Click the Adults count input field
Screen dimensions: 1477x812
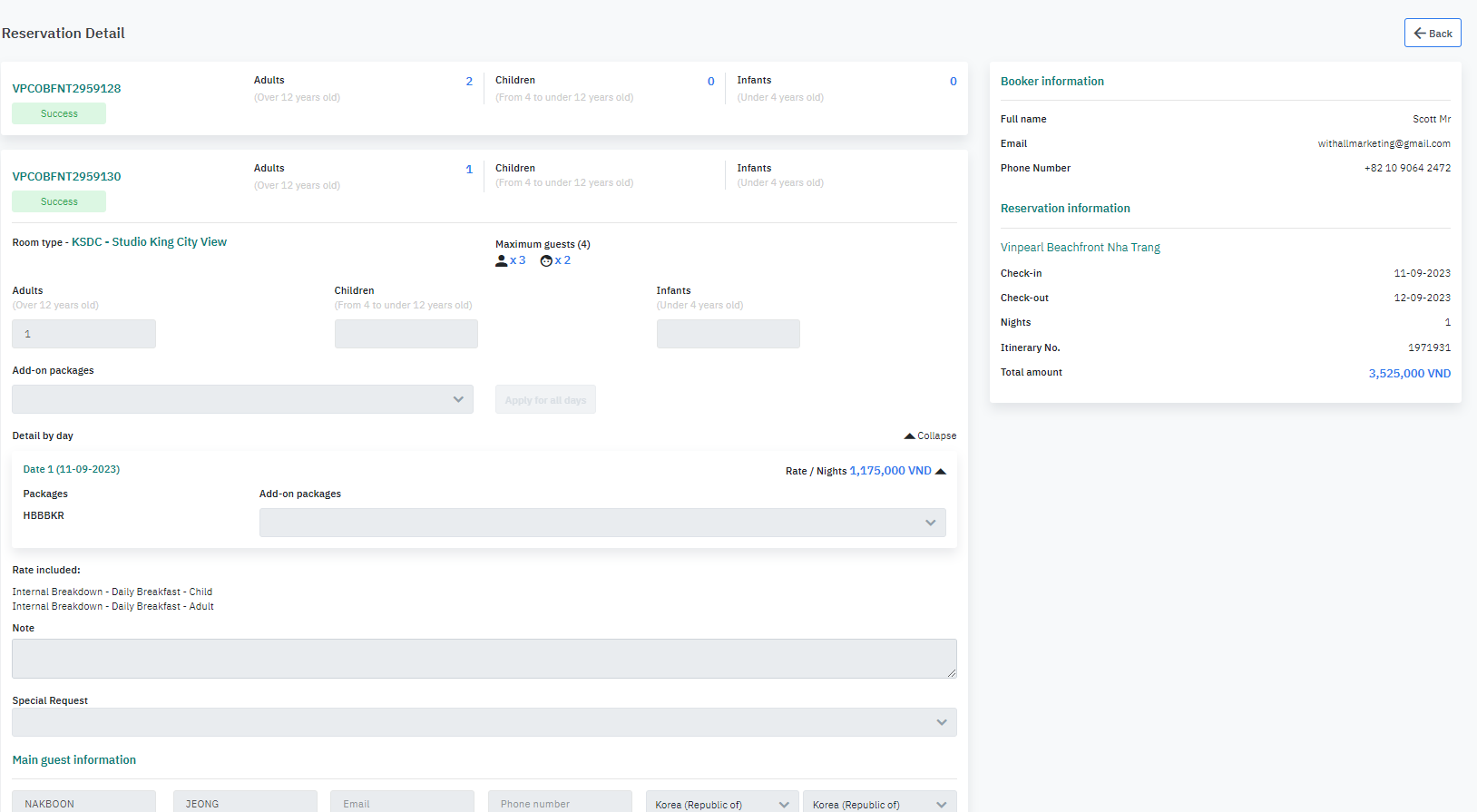pyautogui.click(x=83, y=335)
